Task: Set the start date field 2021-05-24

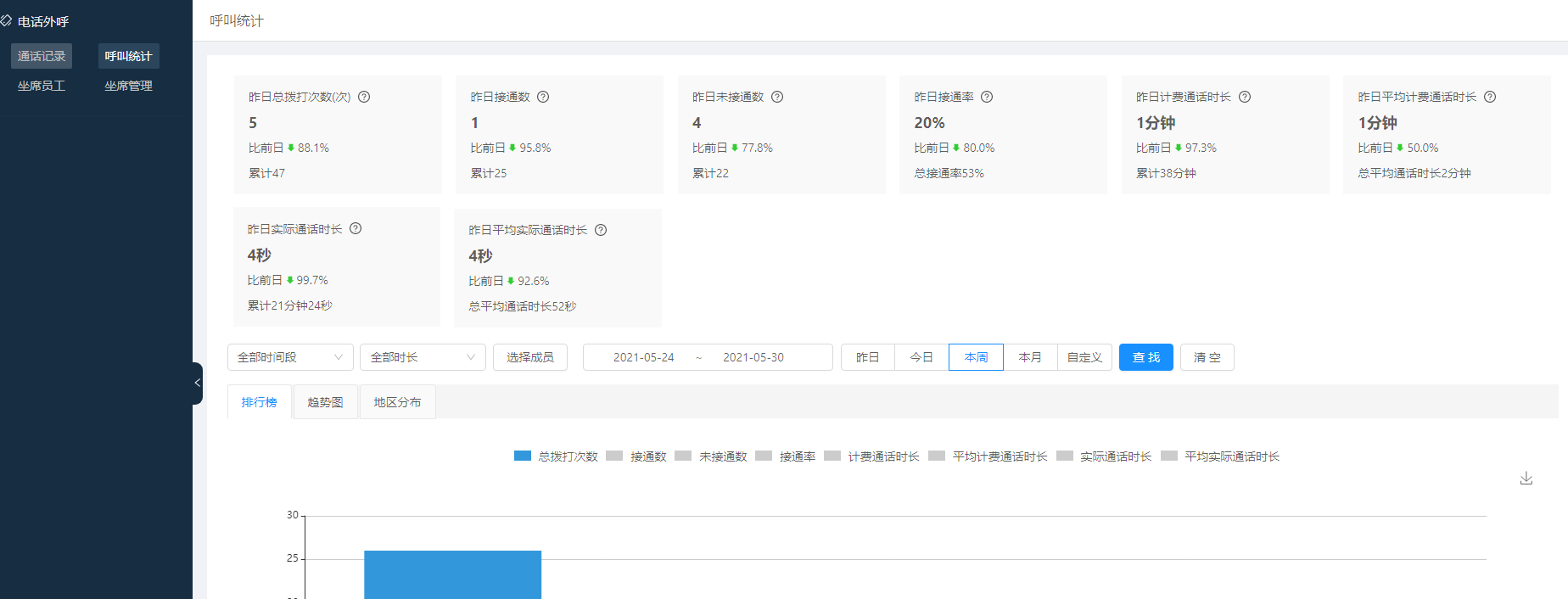Action: [x=643, y=357]
